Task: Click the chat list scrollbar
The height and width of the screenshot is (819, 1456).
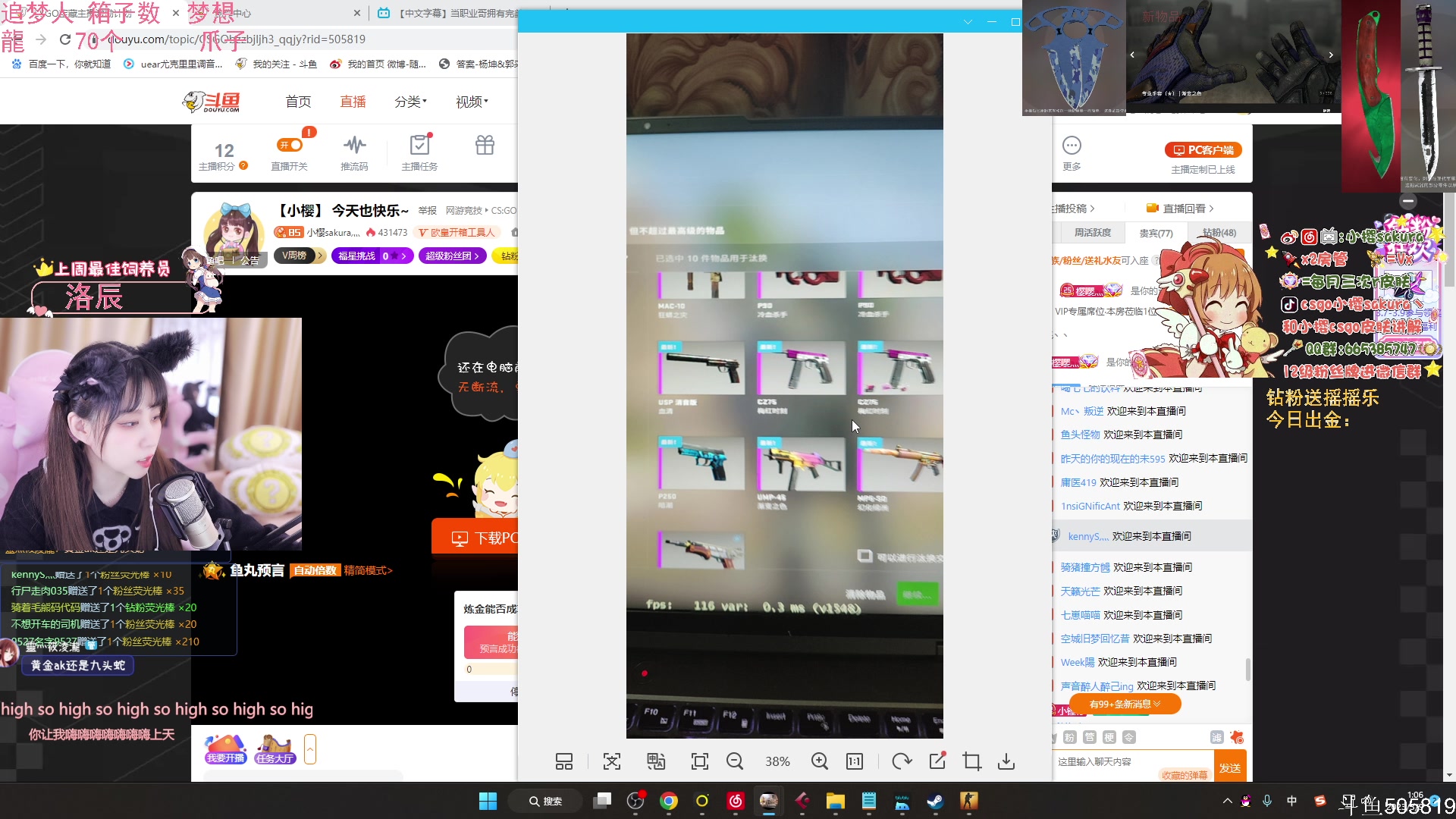Action: tap(1247, 670)
